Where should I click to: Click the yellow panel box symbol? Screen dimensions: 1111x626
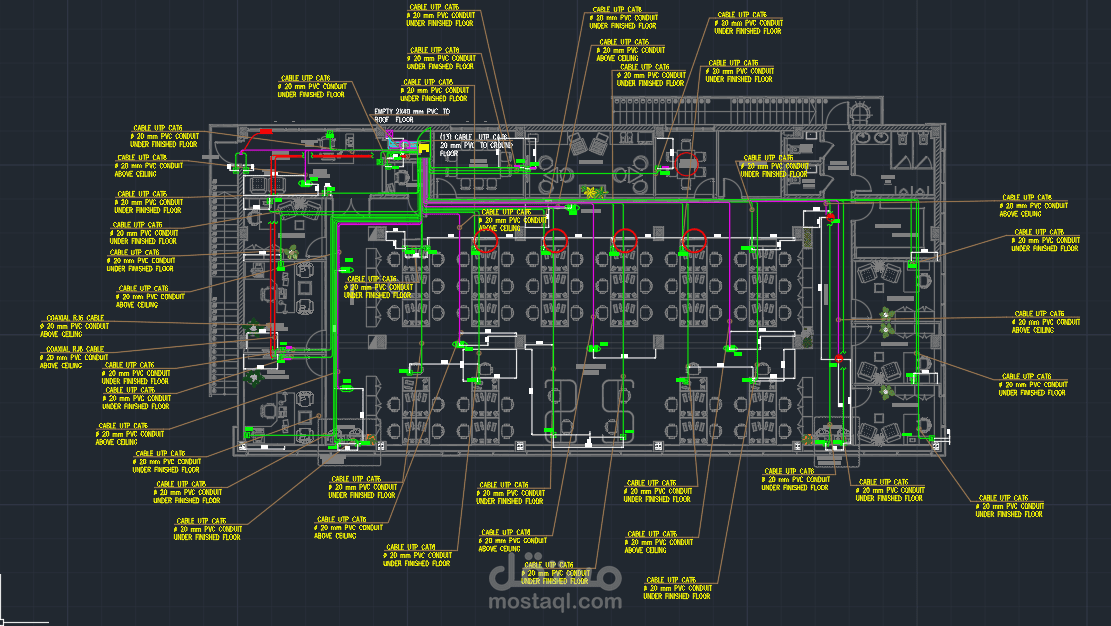(x=424, y=148)
